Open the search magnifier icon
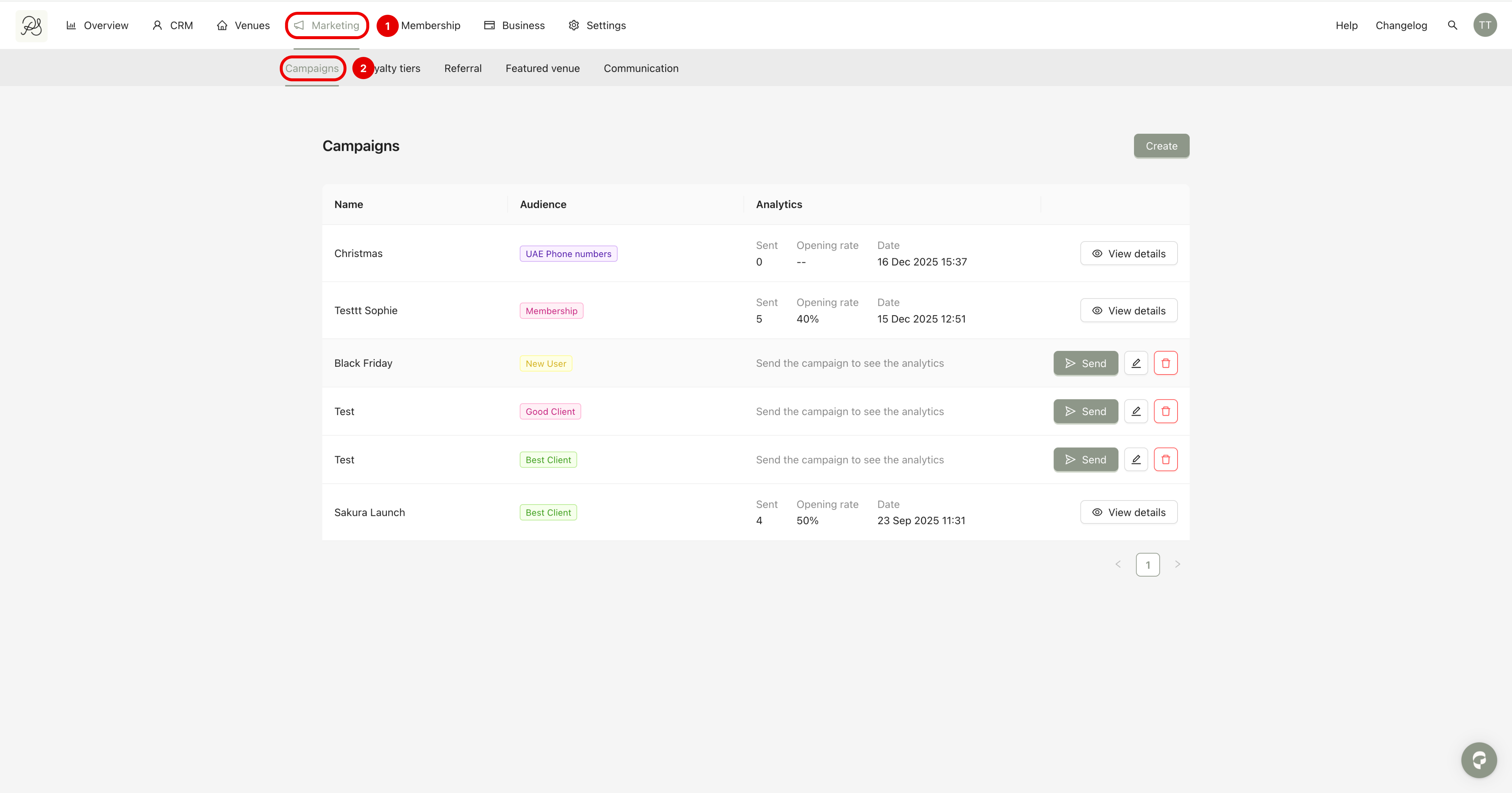The width and height of the screenshot is (1512, 793). 1452,25
